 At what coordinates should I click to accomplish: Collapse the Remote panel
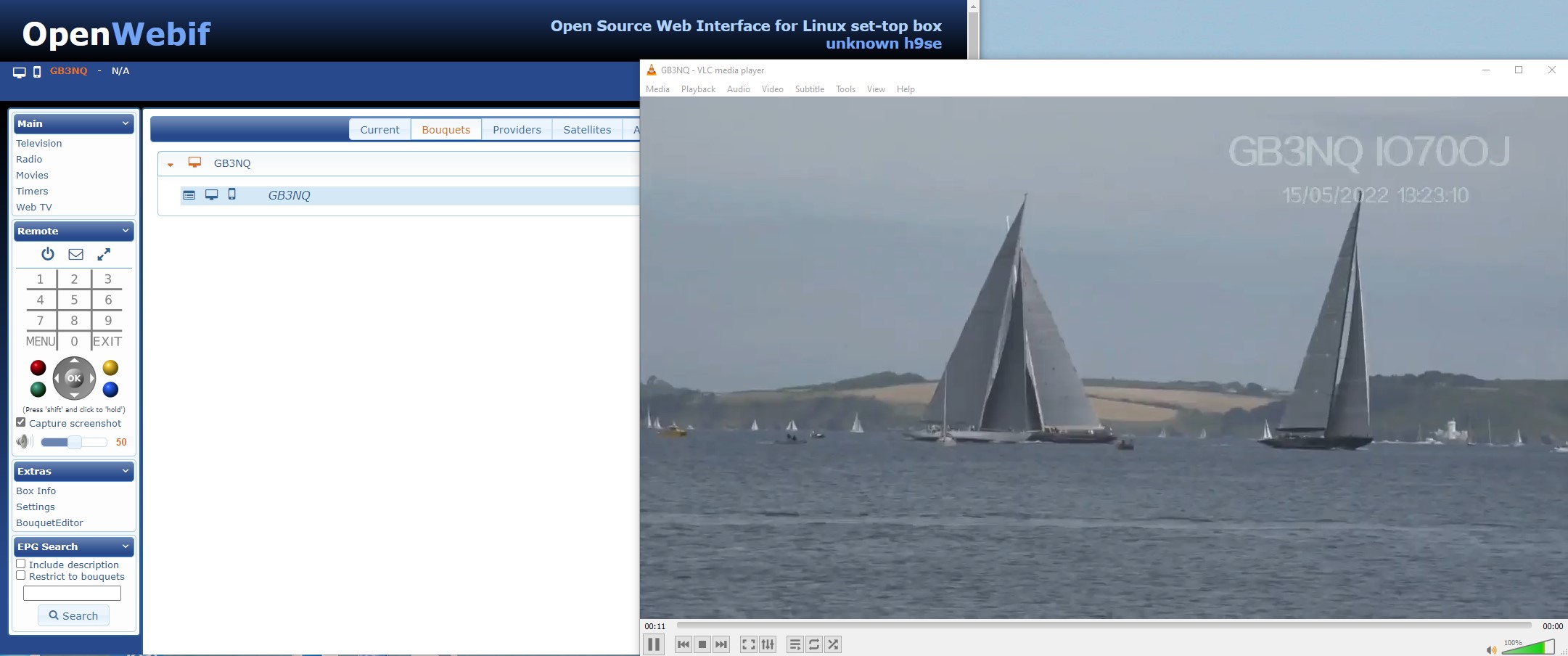click(x=126, y=231)
